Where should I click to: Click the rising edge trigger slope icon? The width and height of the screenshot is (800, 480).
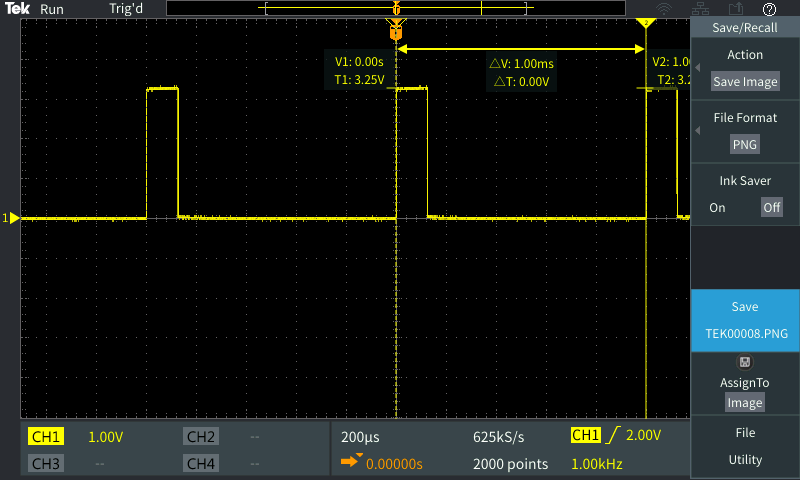point(612,436)
